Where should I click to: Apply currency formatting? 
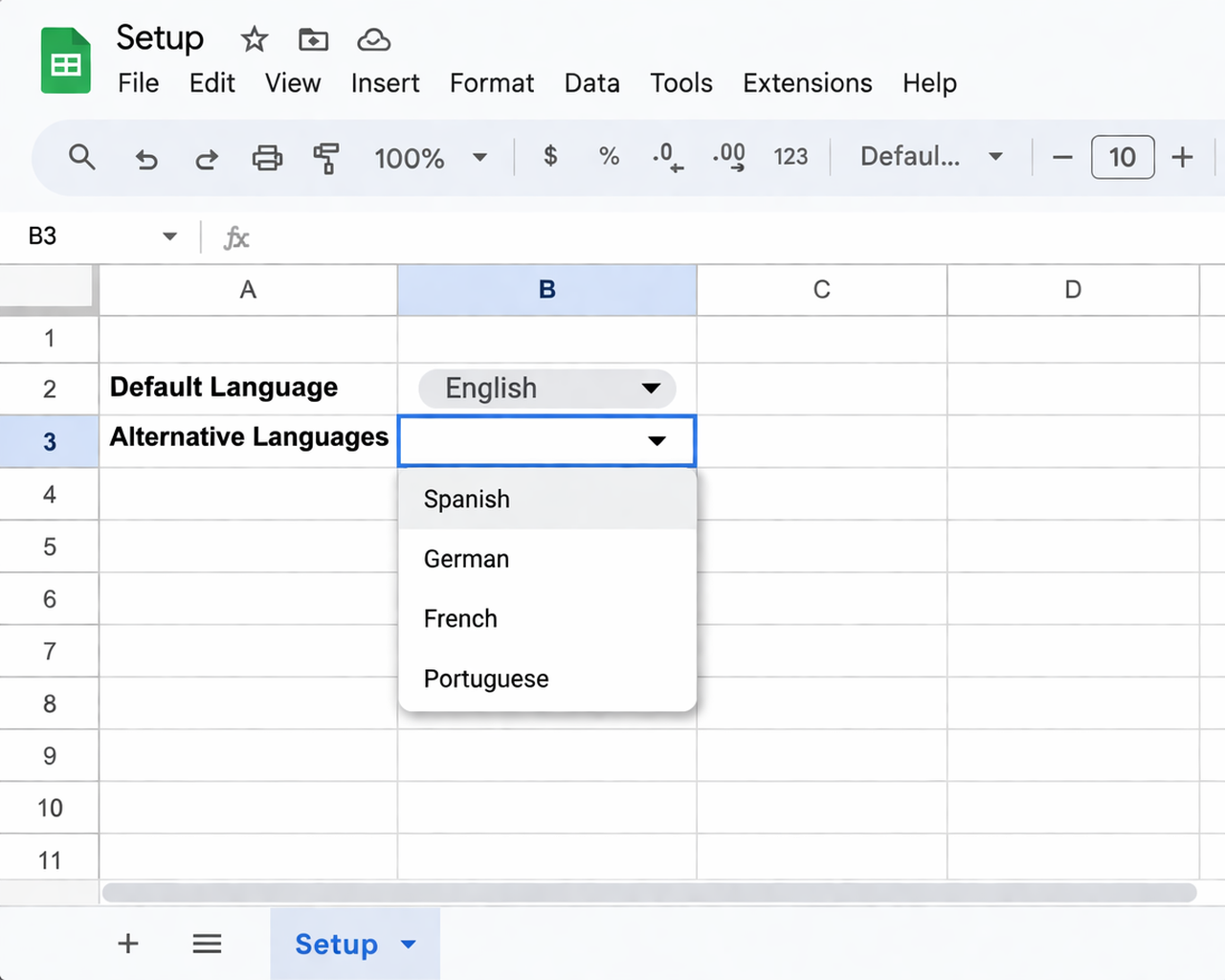pos(549,157)
